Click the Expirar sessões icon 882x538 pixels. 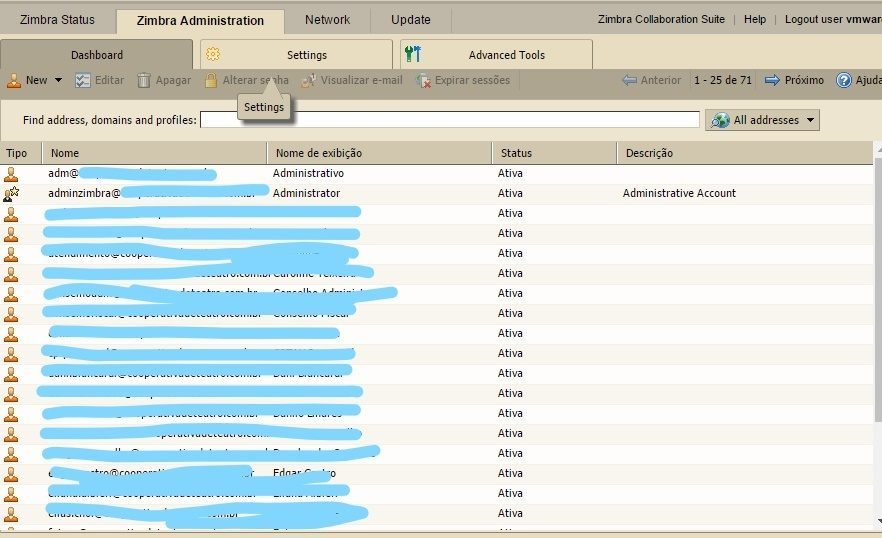(x=424, y=80)
